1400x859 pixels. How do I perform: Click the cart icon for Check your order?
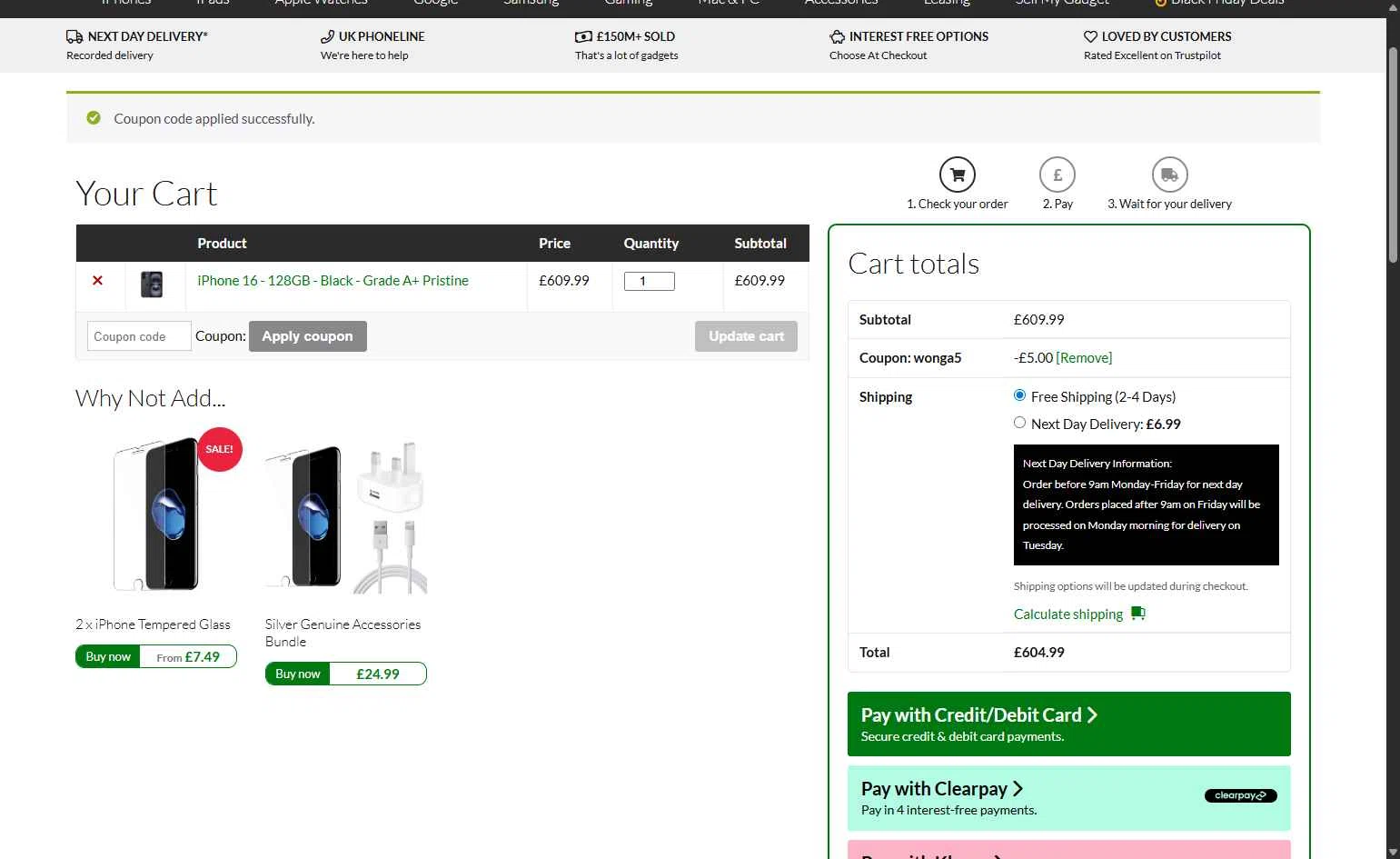(957, 175)
